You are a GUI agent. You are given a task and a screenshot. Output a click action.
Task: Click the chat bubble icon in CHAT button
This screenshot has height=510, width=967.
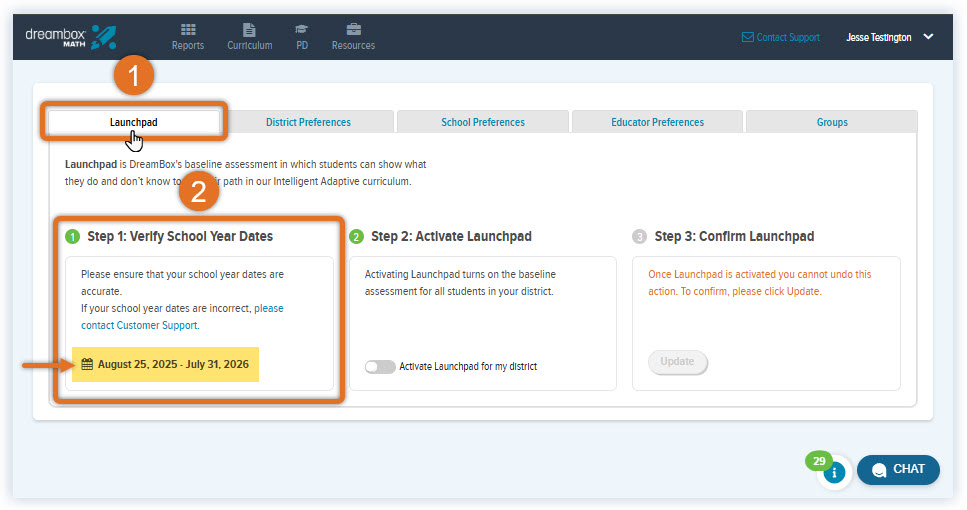(x=879, y=470)
